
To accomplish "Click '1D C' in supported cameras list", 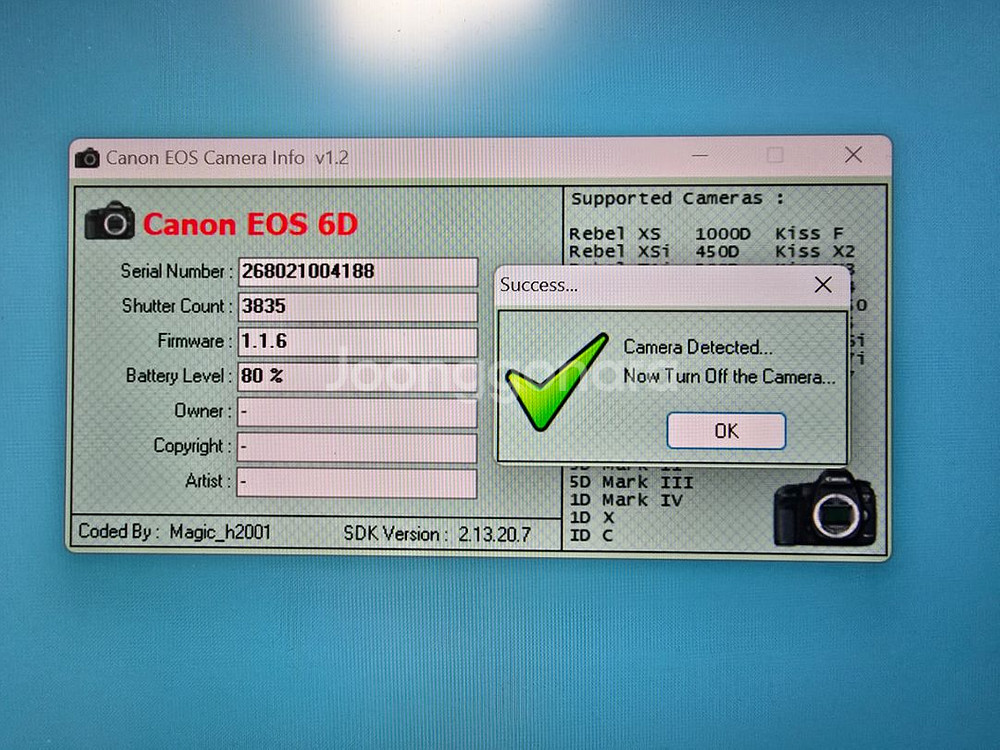I will tap(591, 535).
